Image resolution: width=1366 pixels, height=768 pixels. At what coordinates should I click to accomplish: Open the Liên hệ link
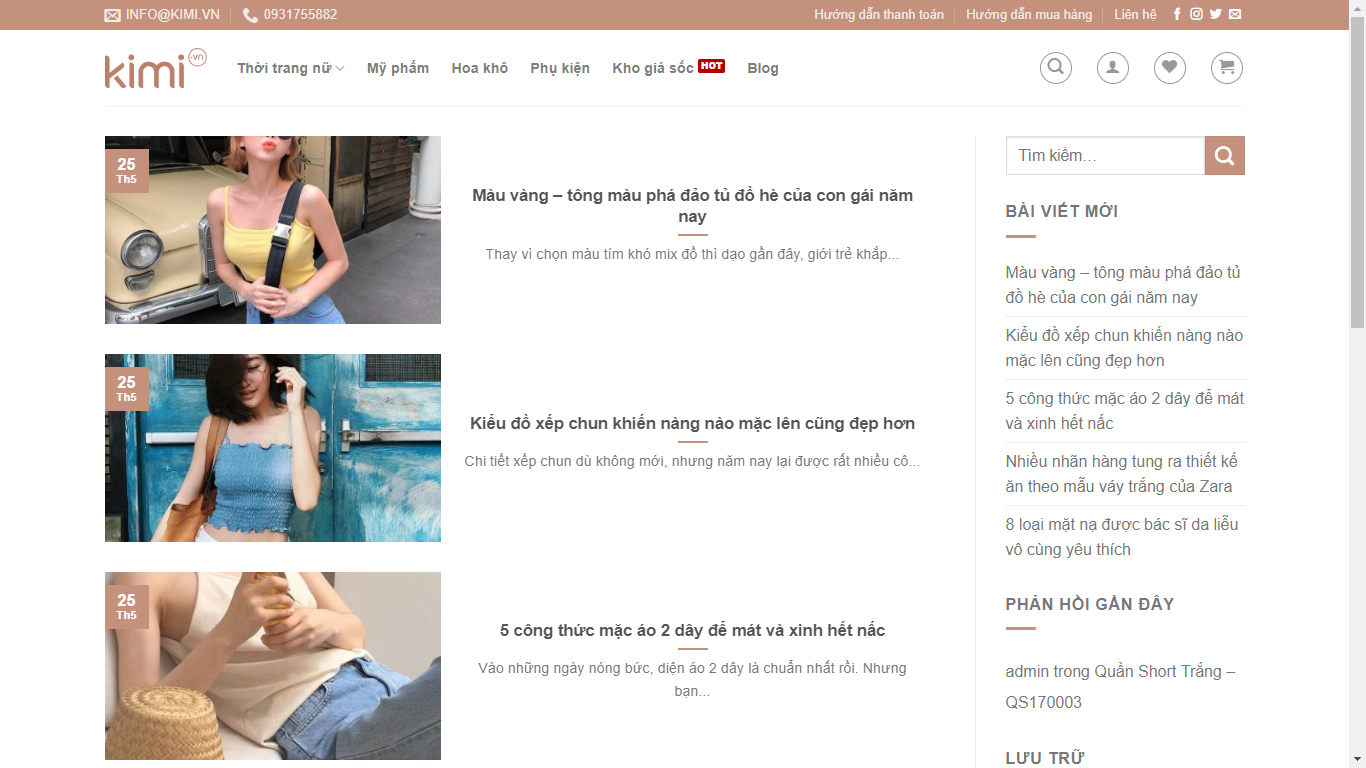tap(1134, 14)
